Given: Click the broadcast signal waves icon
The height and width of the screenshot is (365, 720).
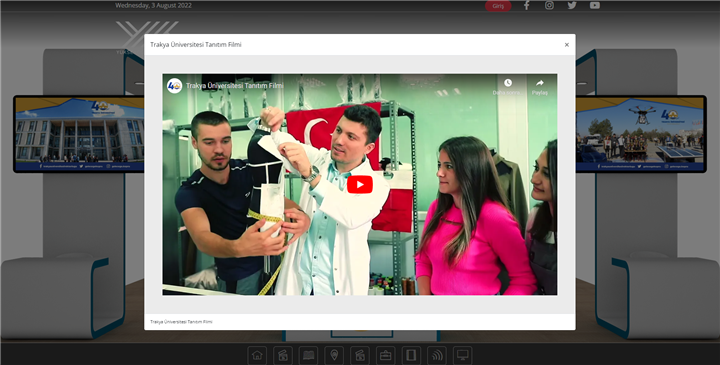Looking at the screenshot, I should coord(437,355).
